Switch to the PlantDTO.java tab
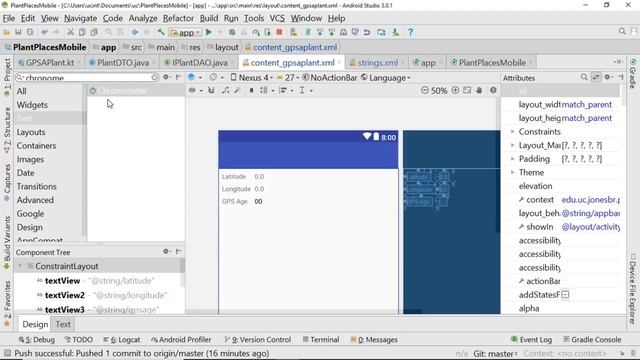Viewport: 640px width, 360px height. (x=122, y=63)
